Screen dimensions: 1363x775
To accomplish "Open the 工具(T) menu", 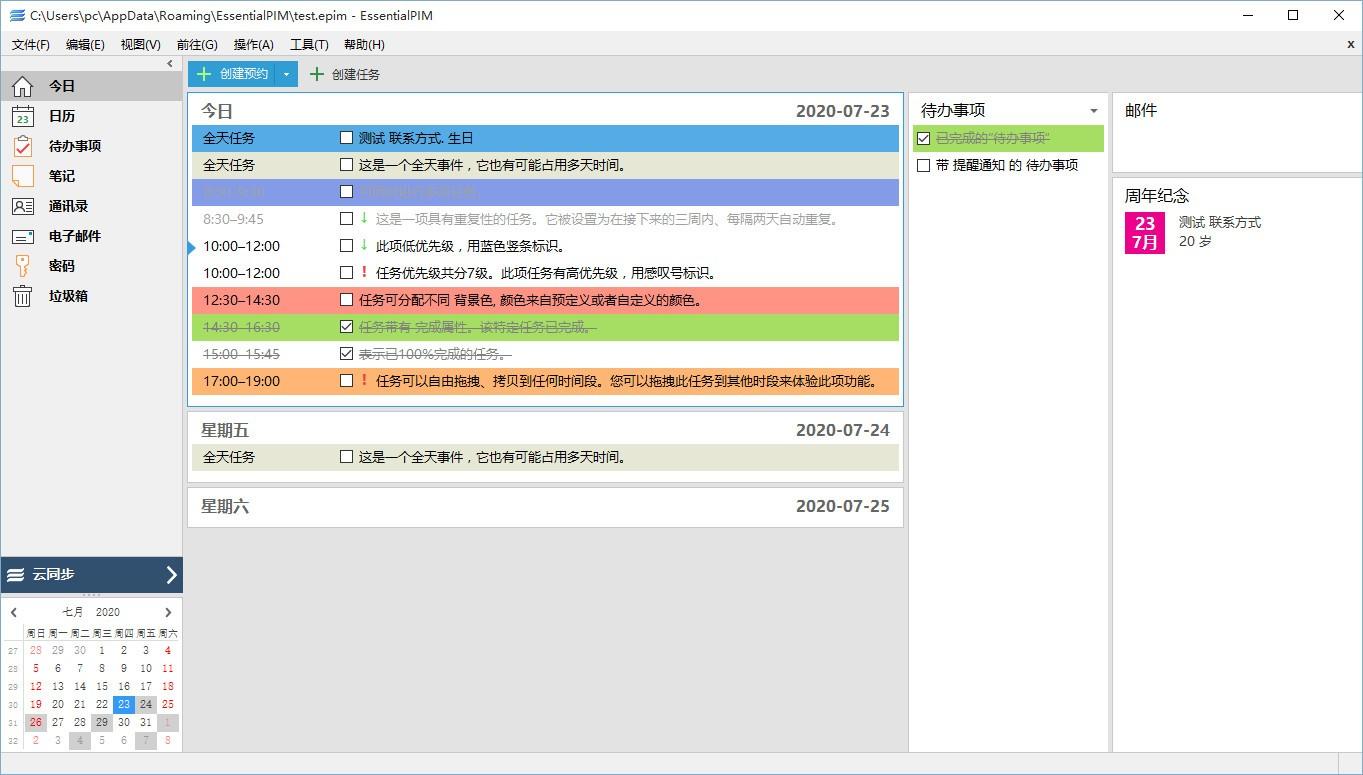I will point(309,45).
